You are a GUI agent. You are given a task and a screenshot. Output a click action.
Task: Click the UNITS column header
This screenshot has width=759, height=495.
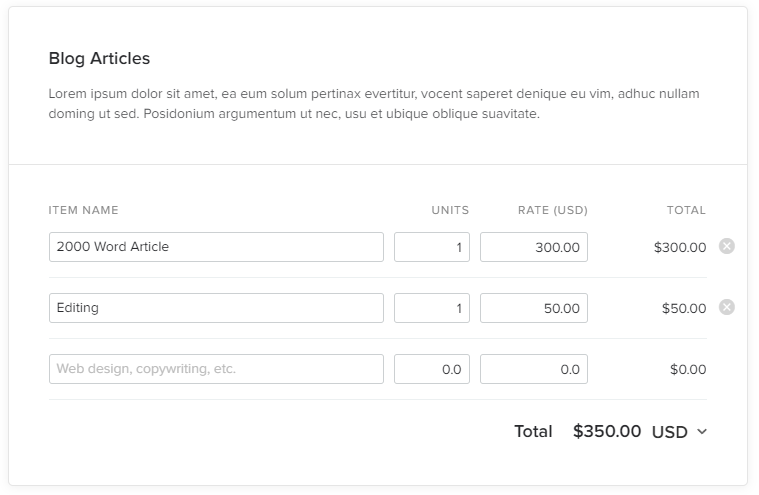click(450, 210)
